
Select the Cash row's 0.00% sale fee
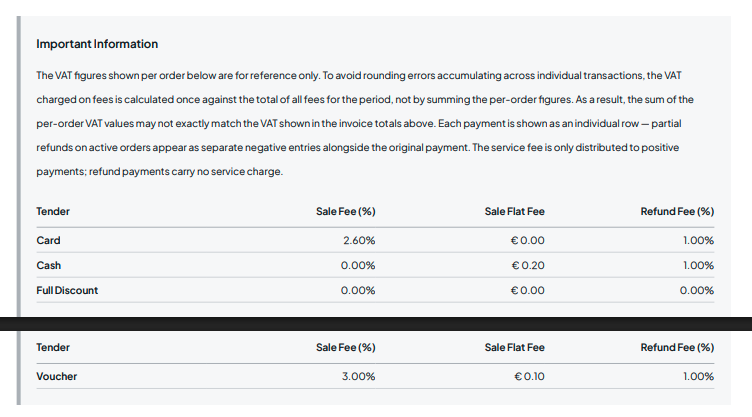(358, 266)
